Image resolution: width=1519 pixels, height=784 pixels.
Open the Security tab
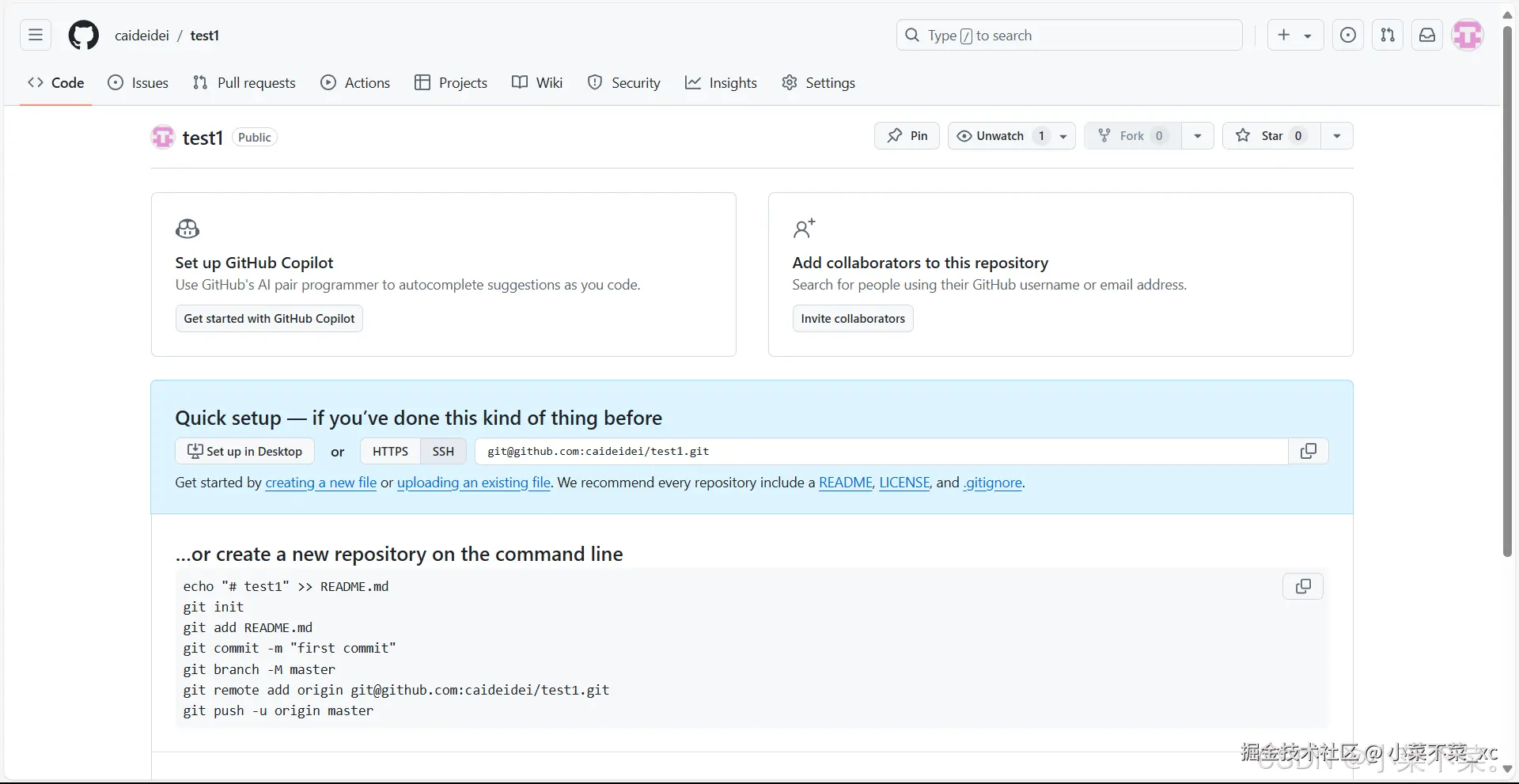click(x=624, y=82)
